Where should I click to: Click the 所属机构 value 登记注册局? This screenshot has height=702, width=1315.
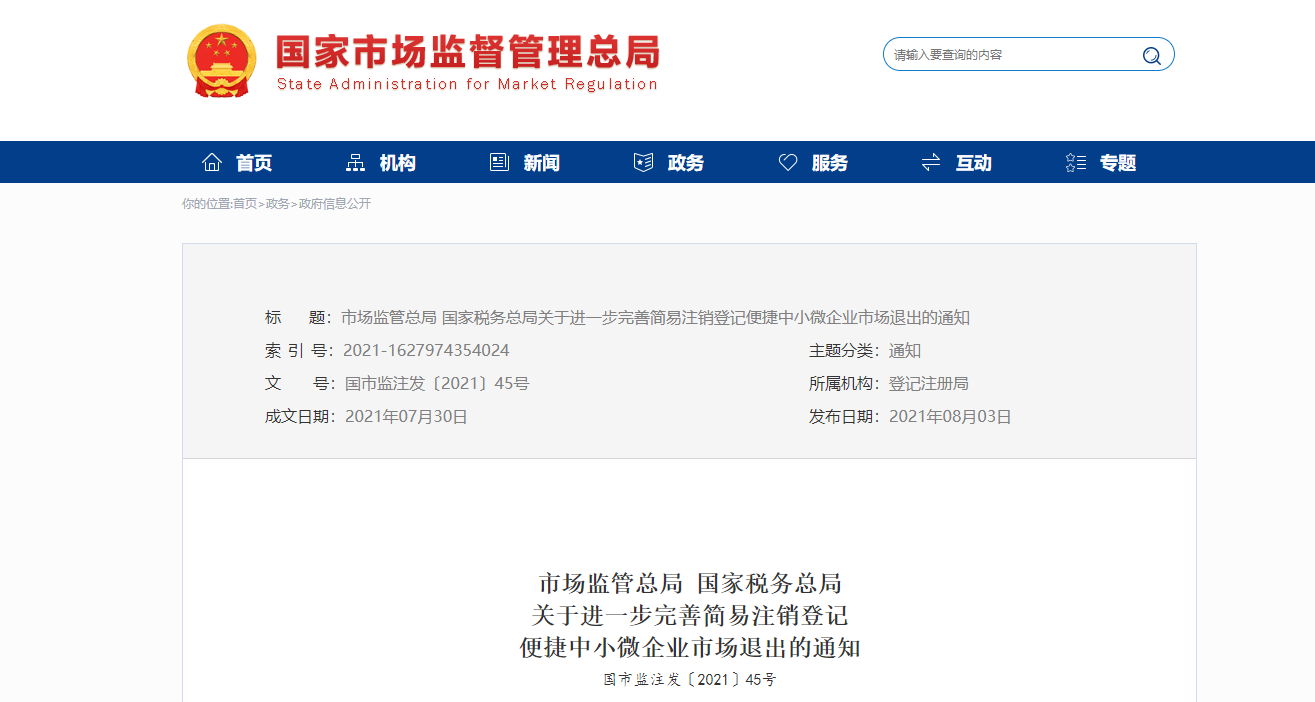pyautogui.click(x=929, y=384)
